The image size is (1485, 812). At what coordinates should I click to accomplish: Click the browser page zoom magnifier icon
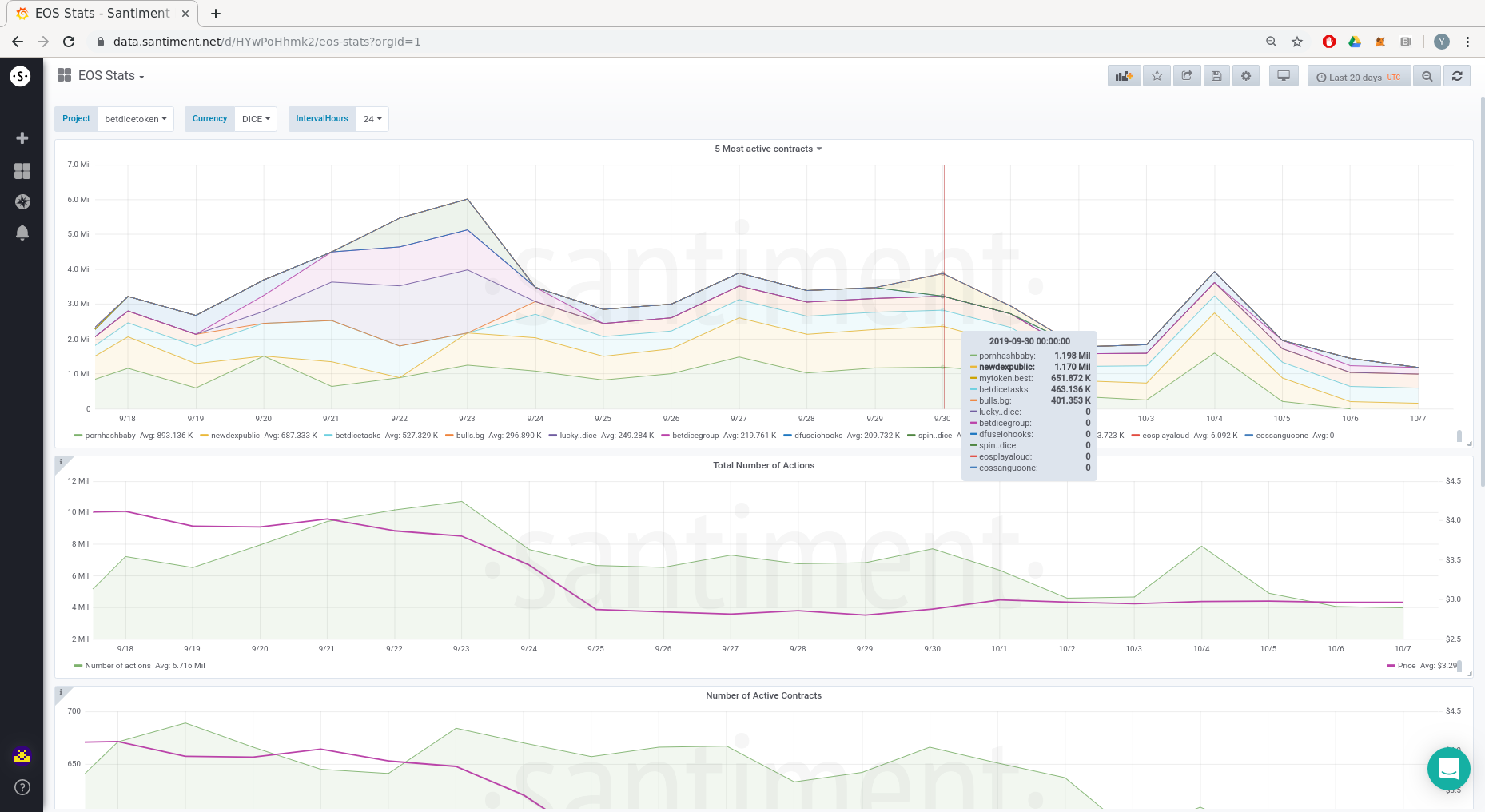point(1271,42)
